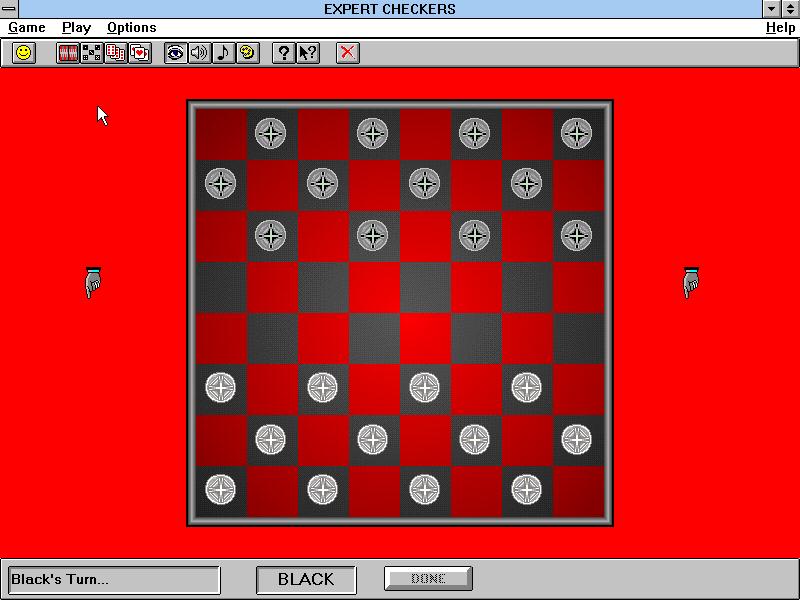Select black piece in third row, second column
The width and height of the screenshot is (800, 600).
point(270,235)
